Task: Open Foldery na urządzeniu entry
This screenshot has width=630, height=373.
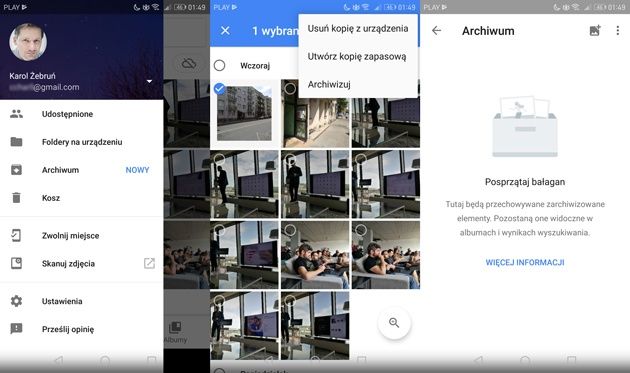Action: point(82,142)
